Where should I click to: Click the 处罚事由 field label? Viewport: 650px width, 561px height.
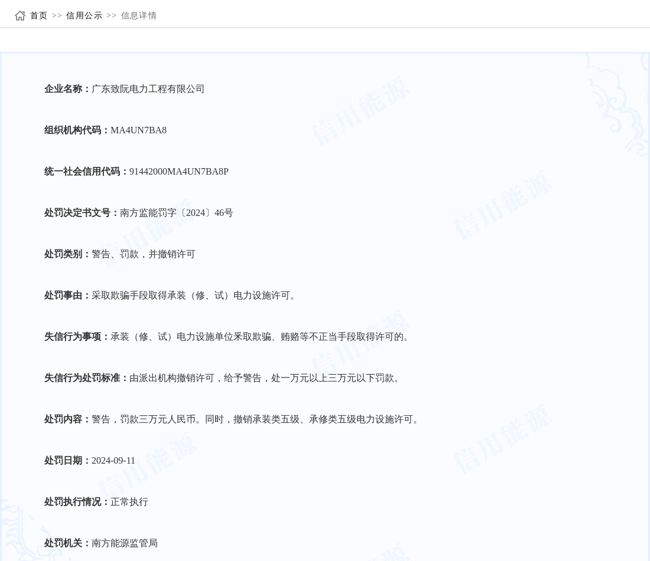[x=67, y=295]
